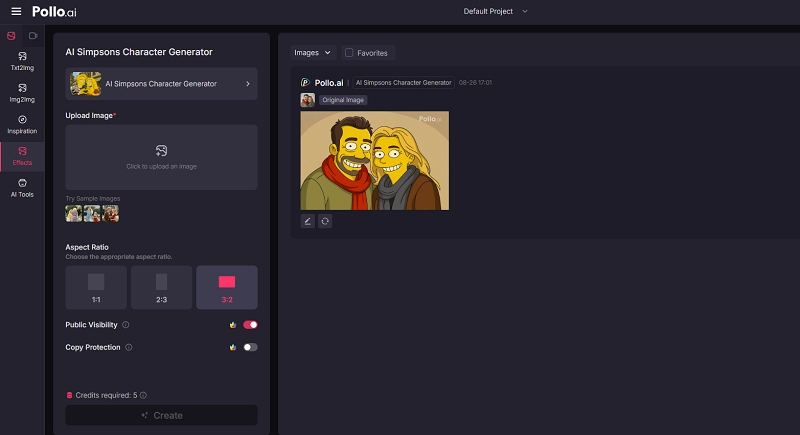
Task: Disable the Public Visibility toggle
Action: [x=250, y=325]
